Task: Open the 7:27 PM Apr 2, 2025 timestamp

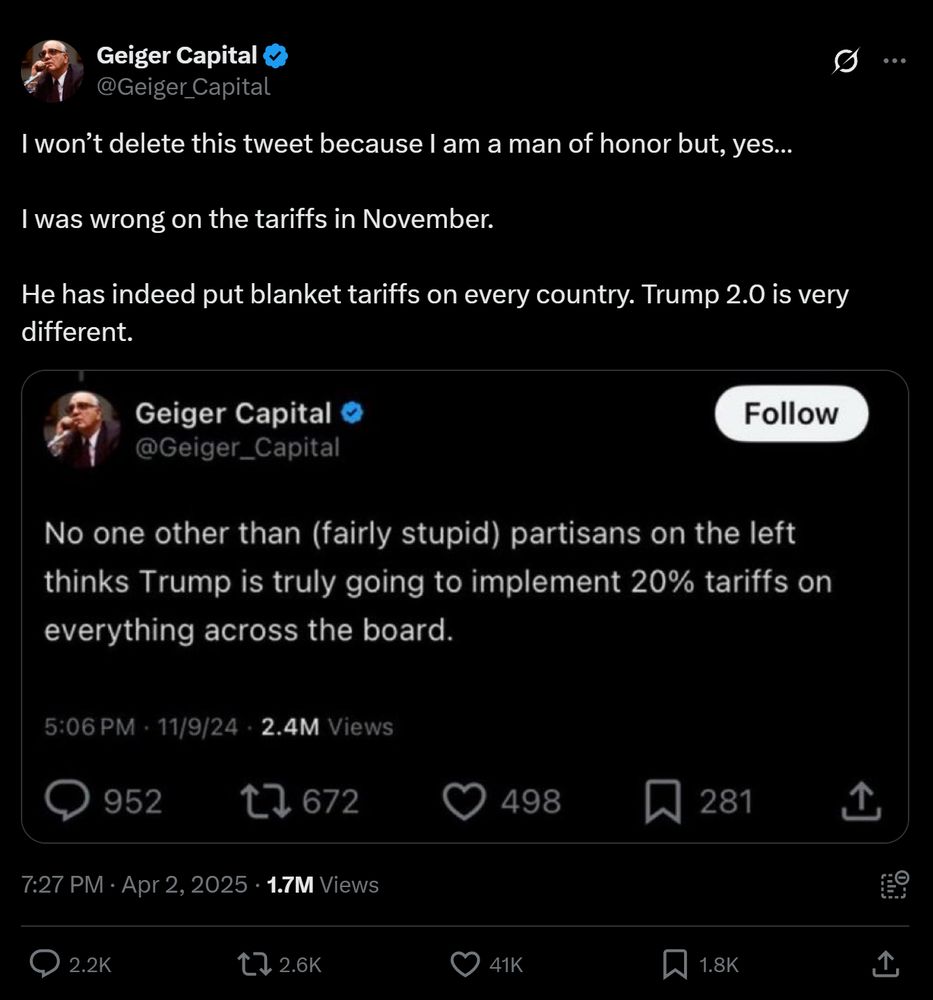Action: (x=134, y=885)
